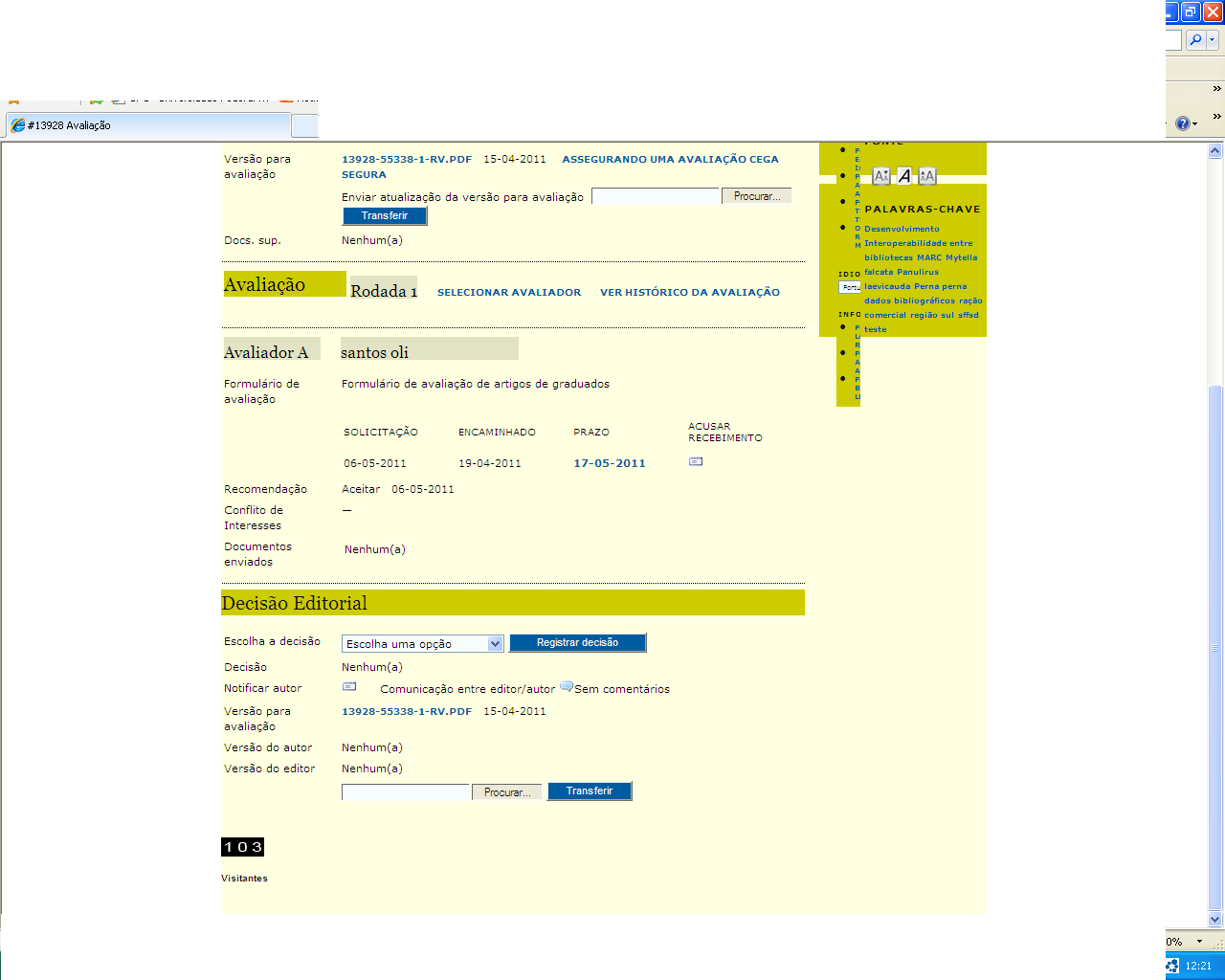
Task: Click the editor version file path input field
Action: pos(406,792)
